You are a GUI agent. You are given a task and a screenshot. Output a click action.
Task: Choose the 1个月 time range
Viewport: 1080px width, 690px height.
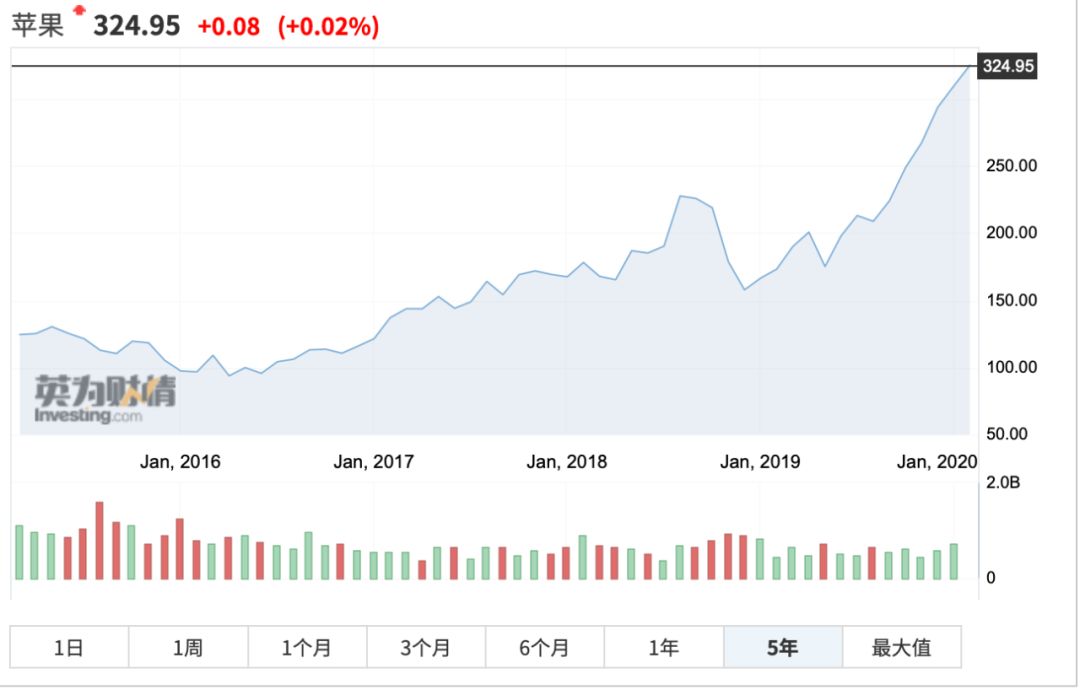point(307,647)
